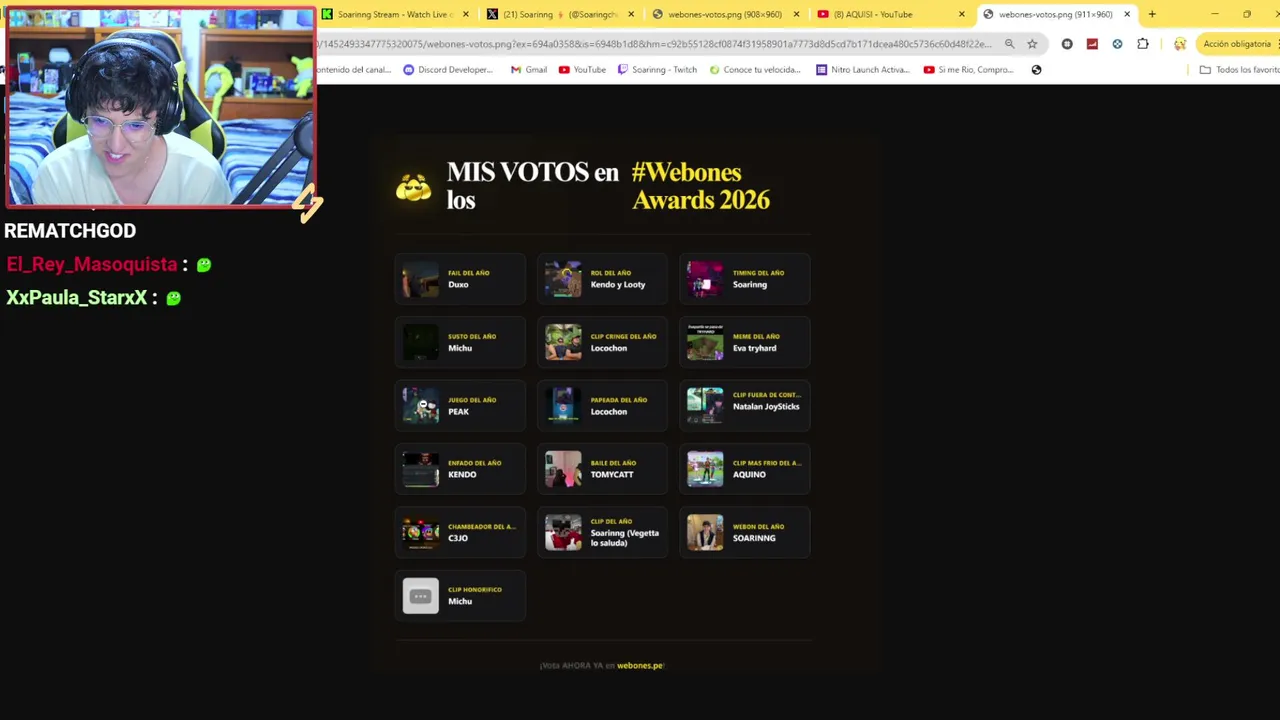Click the green emote after XxPaula_StarX
The height and width of the screenshot is (720, 1280).
[x=173, y=298]
